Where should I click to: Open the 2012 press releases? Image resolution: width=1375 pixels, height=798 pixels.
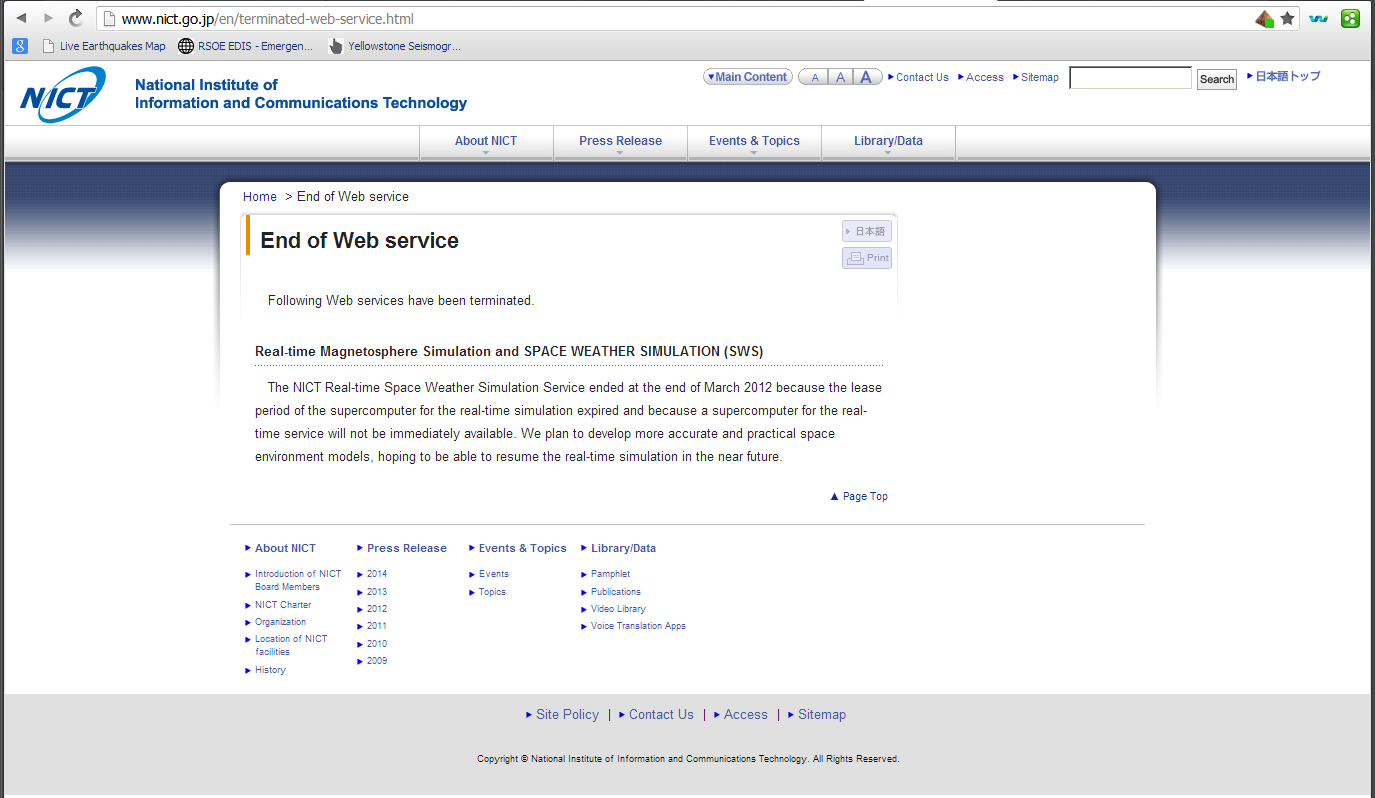click(377, 609)
